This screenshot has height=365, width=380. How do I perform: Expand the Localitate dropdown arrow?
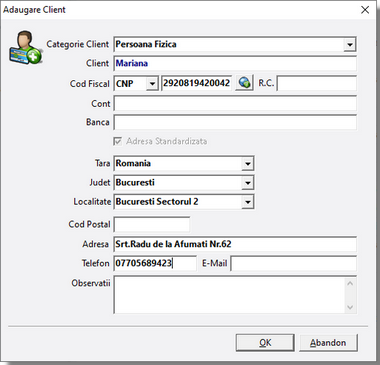tap(247, 202)
